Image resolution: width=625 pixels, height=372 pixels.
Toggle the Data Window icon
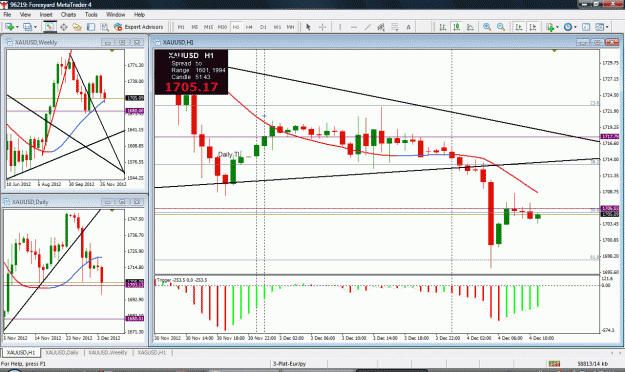[x=63, y=27]
